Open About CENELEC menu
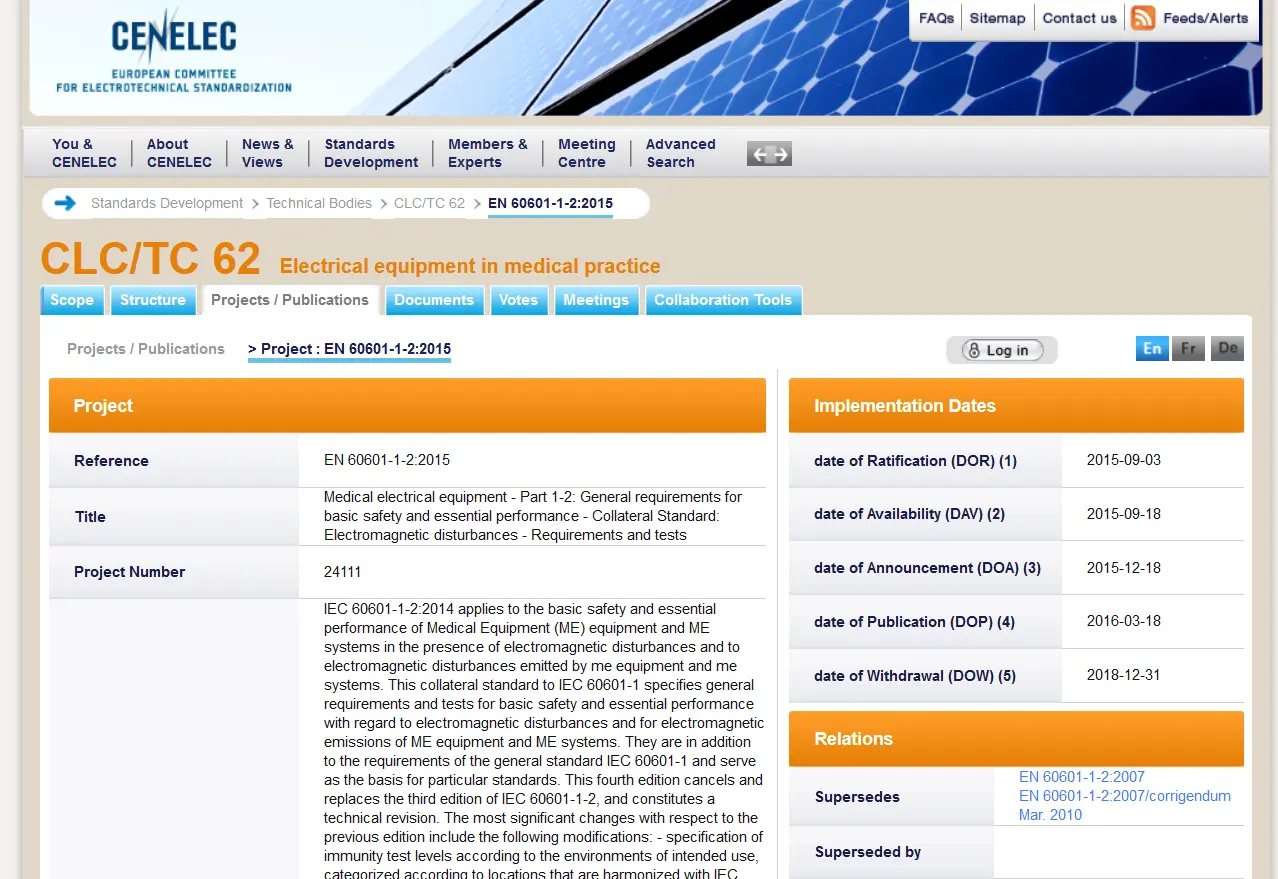The width and height of the screenshot is (1278, 879). pyautogui.click(x=179, y=153)
